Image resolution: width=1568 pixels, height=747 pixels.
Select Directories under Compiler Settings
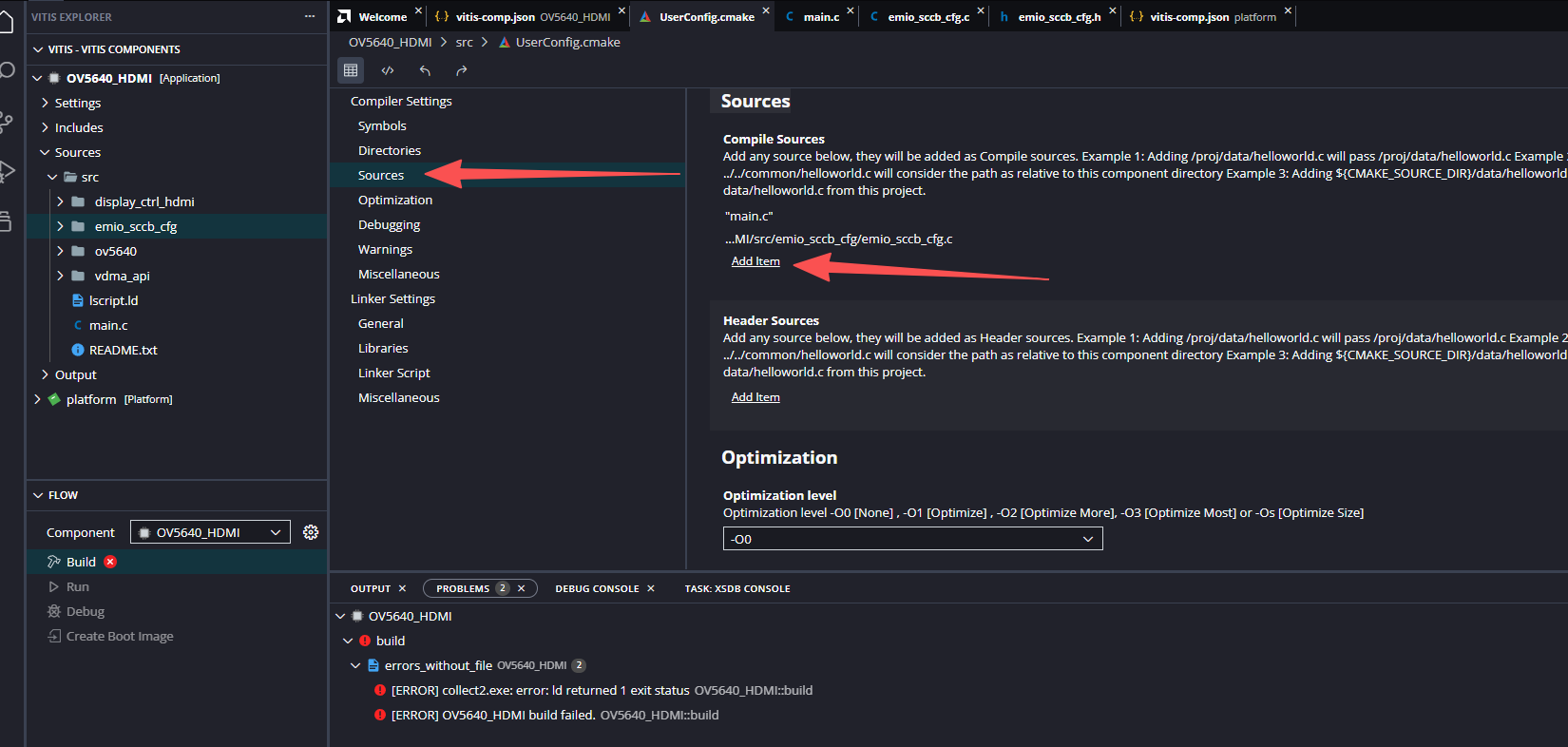coord(390,150)
